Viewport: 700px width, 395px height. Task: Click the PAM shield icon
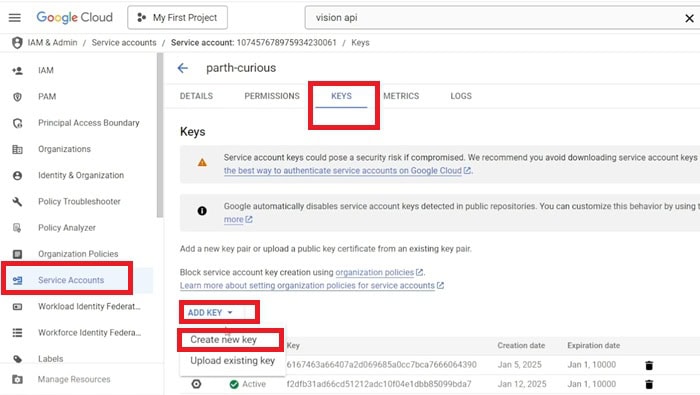click(x=17, y=97)
